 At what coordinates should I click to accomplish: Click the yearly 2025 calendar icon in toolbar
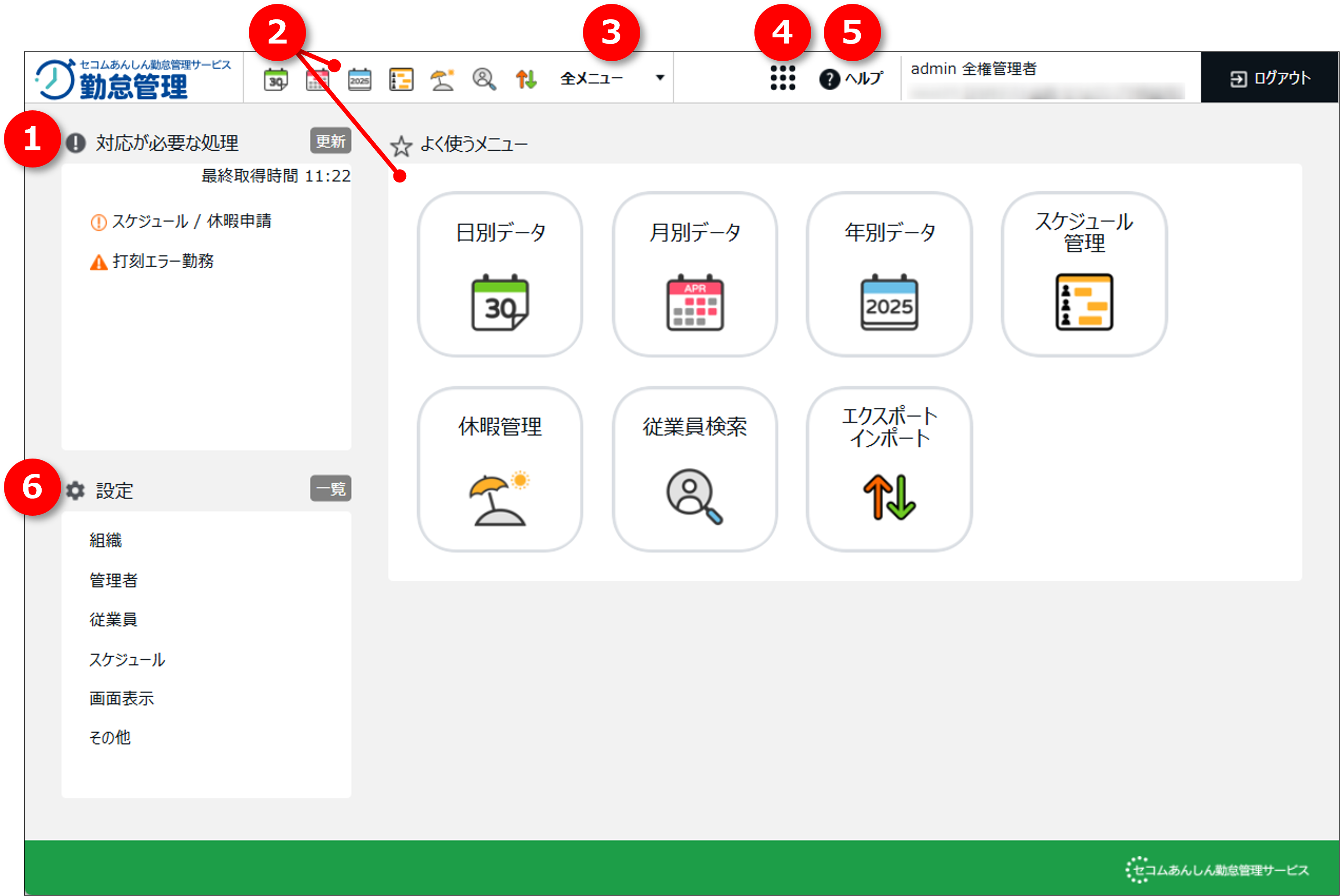pyautogui.click(x=360, y=79)
